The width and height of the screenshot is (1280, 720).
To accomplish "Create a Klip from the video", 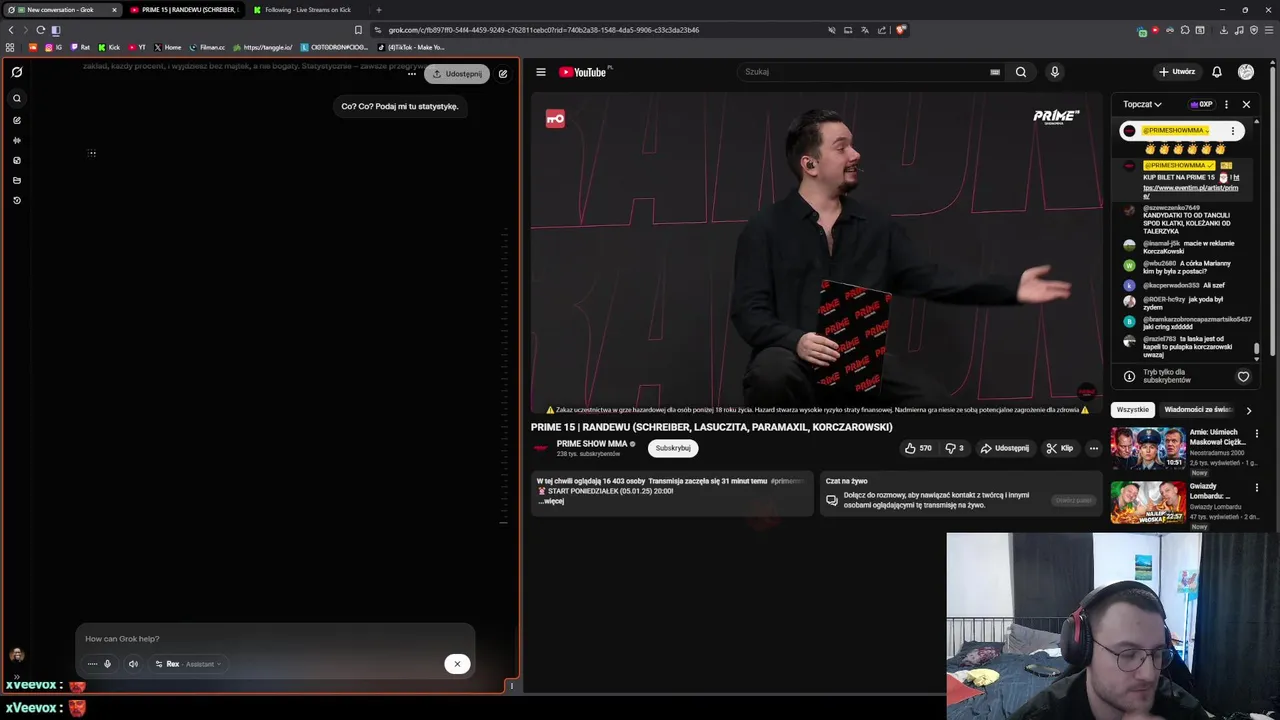I will tap(1060, 448).
